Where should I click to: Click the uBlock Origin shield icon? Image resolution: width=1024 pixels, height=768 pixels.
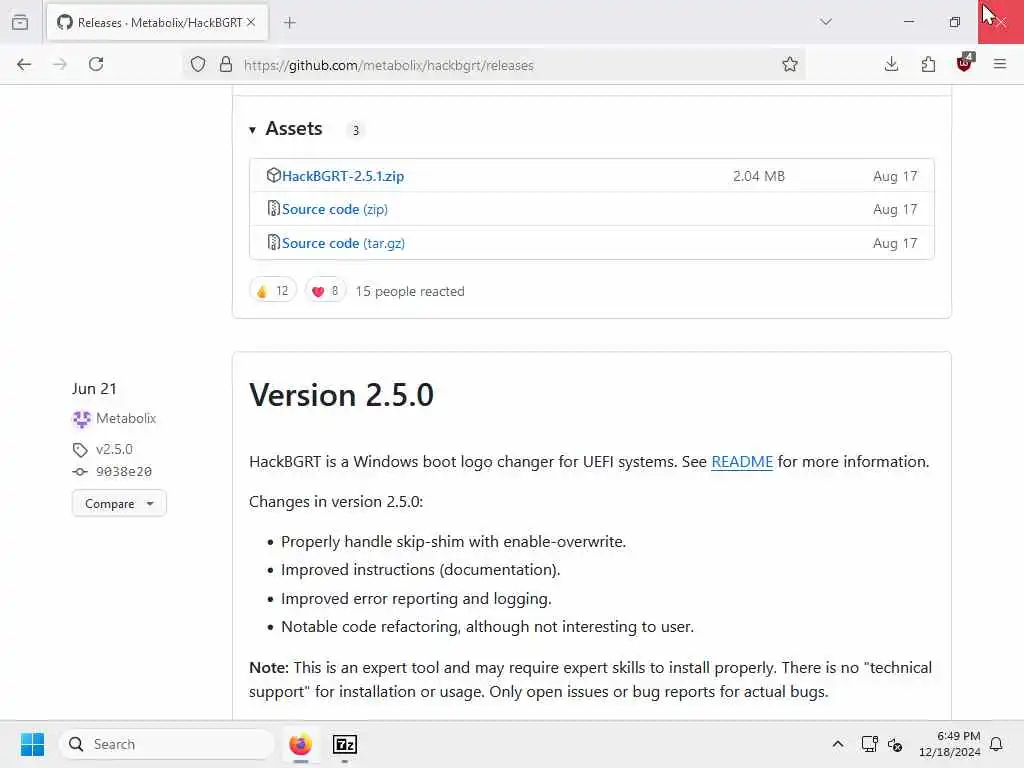click(x=965, y=63)
